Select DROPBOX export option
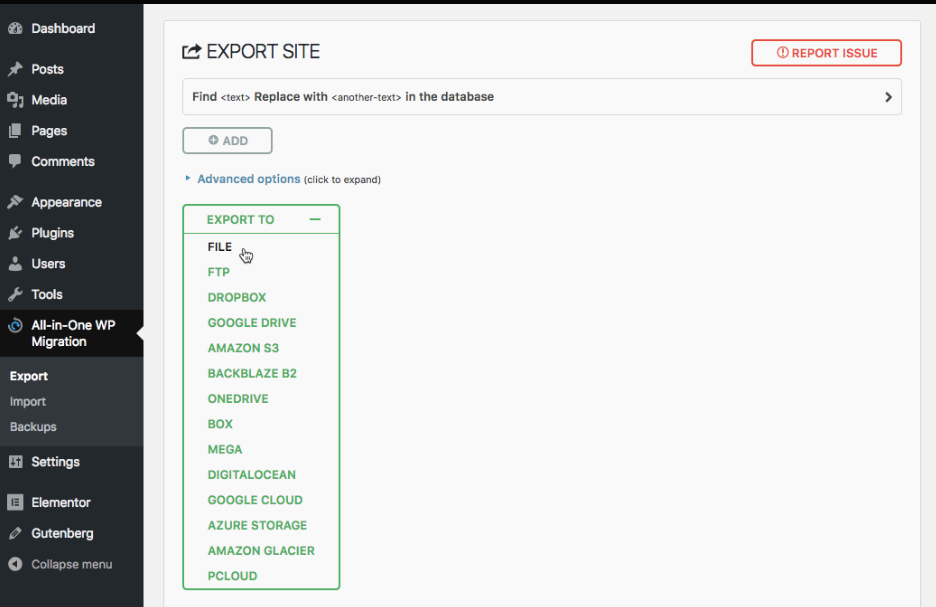Viewport: 936px width, 607px height. pyautogui.click(x=237, y=297)
